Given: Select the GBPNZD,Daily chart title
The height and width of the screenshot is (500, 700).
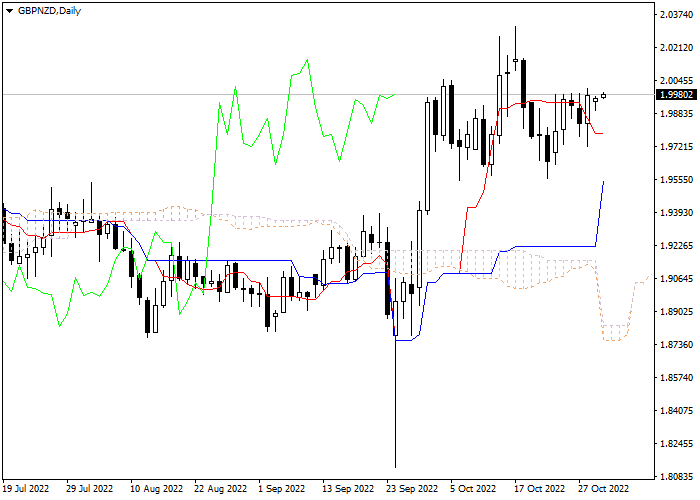Looking at the screenshot, I should pos(49,11).
